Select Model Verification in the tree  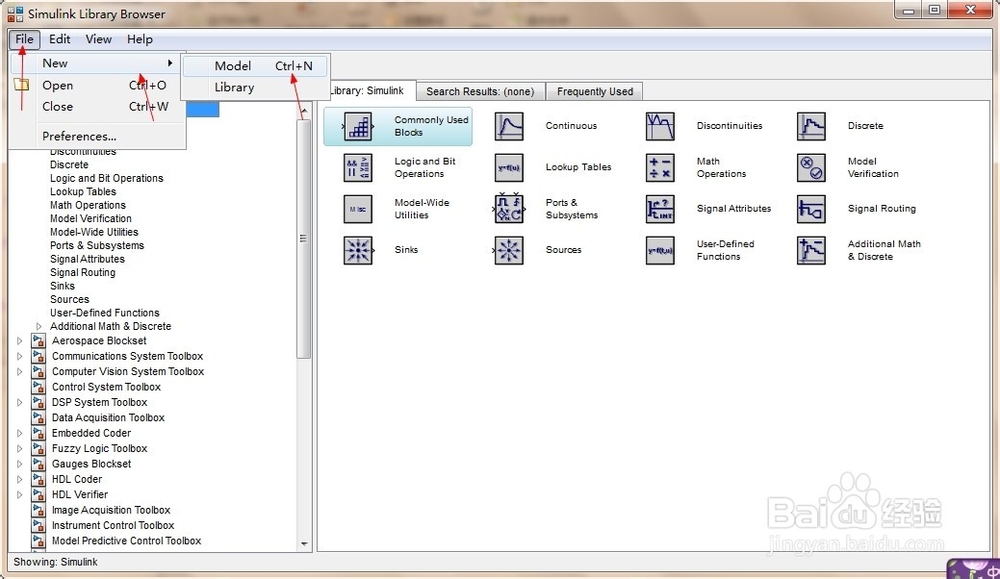click(91, 218)
